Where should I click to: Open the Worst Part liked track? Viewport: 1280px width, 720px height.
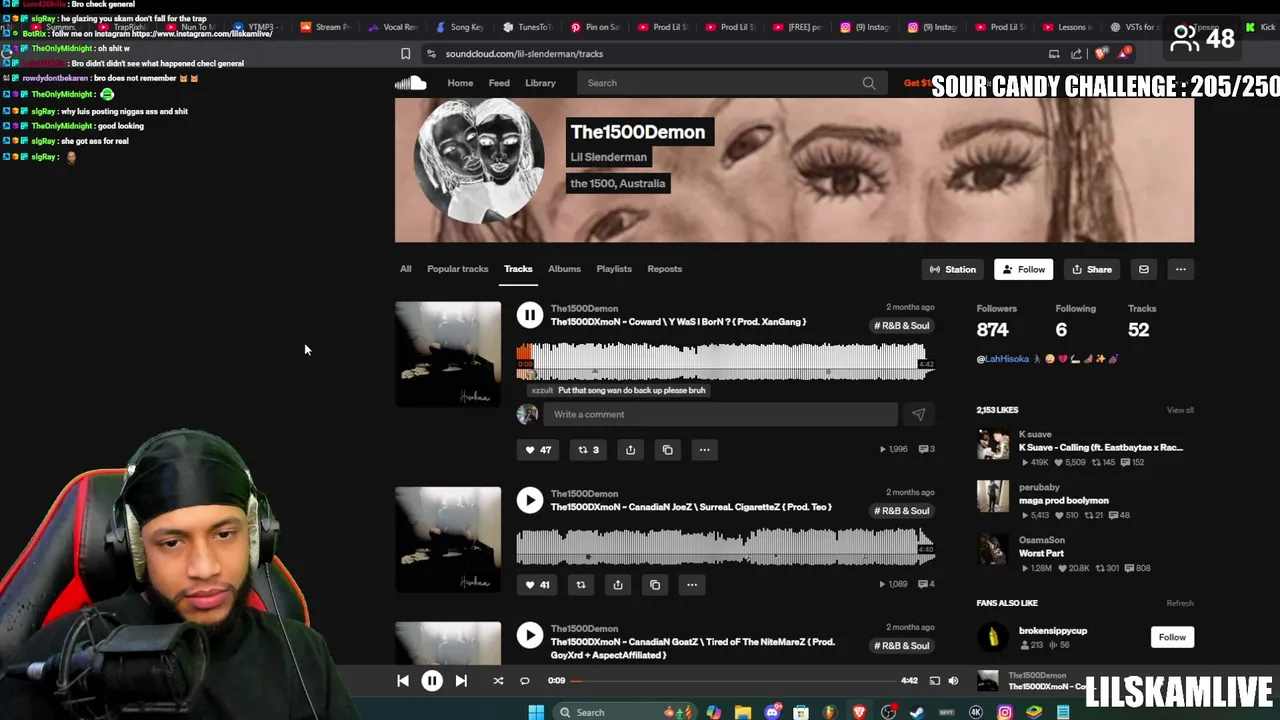coord(1041,553)
